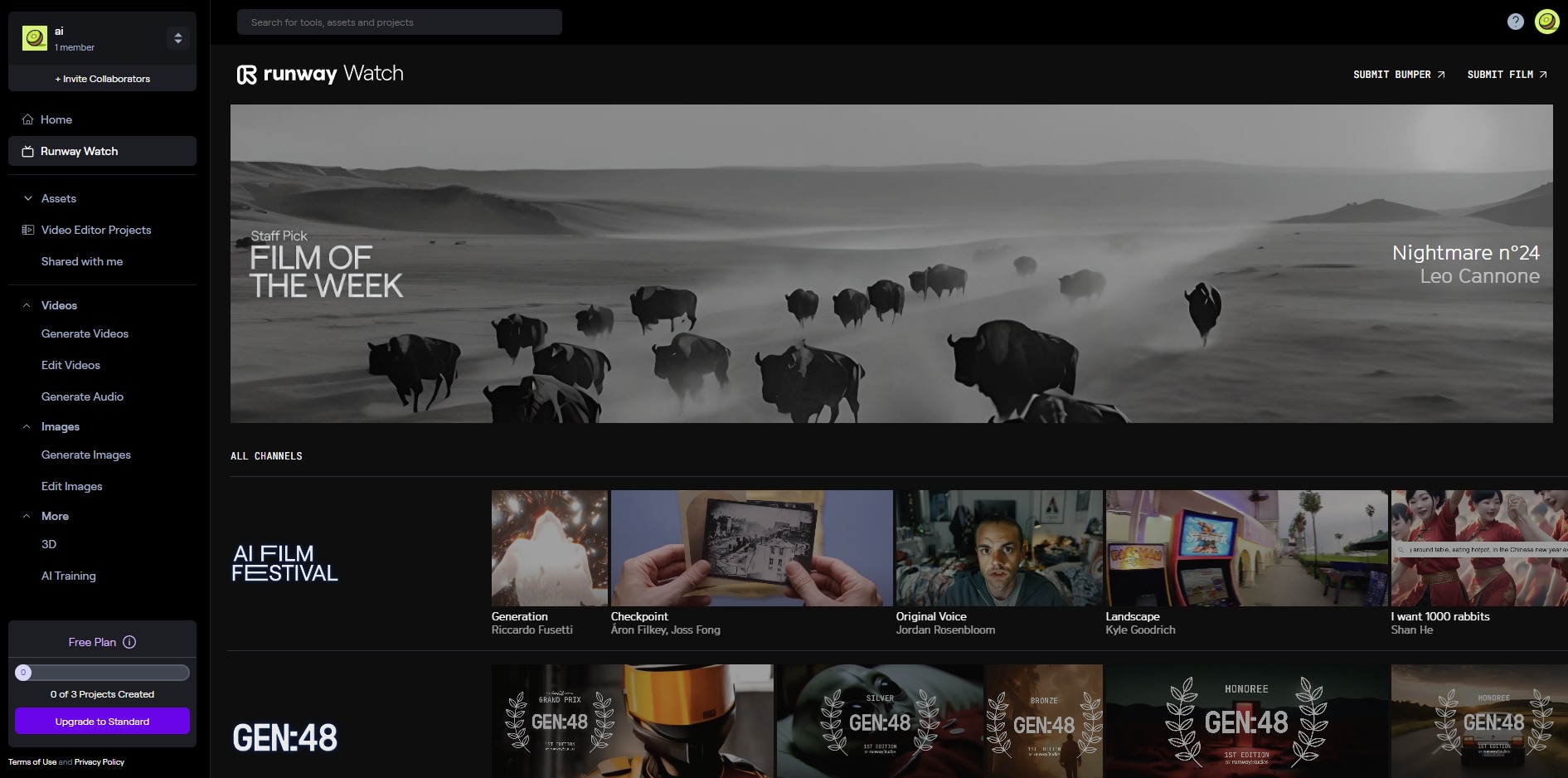Click the workspace avatar icon
1568x778 pixels.
35,38
